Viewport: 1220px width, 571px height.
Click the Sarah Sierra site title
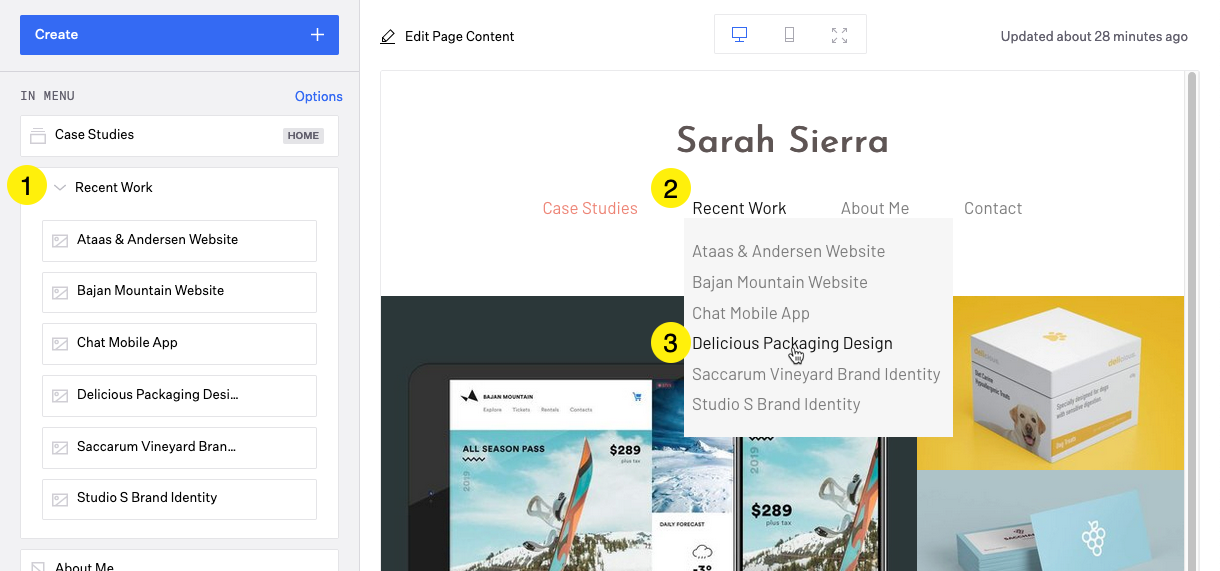pos(782,141)
